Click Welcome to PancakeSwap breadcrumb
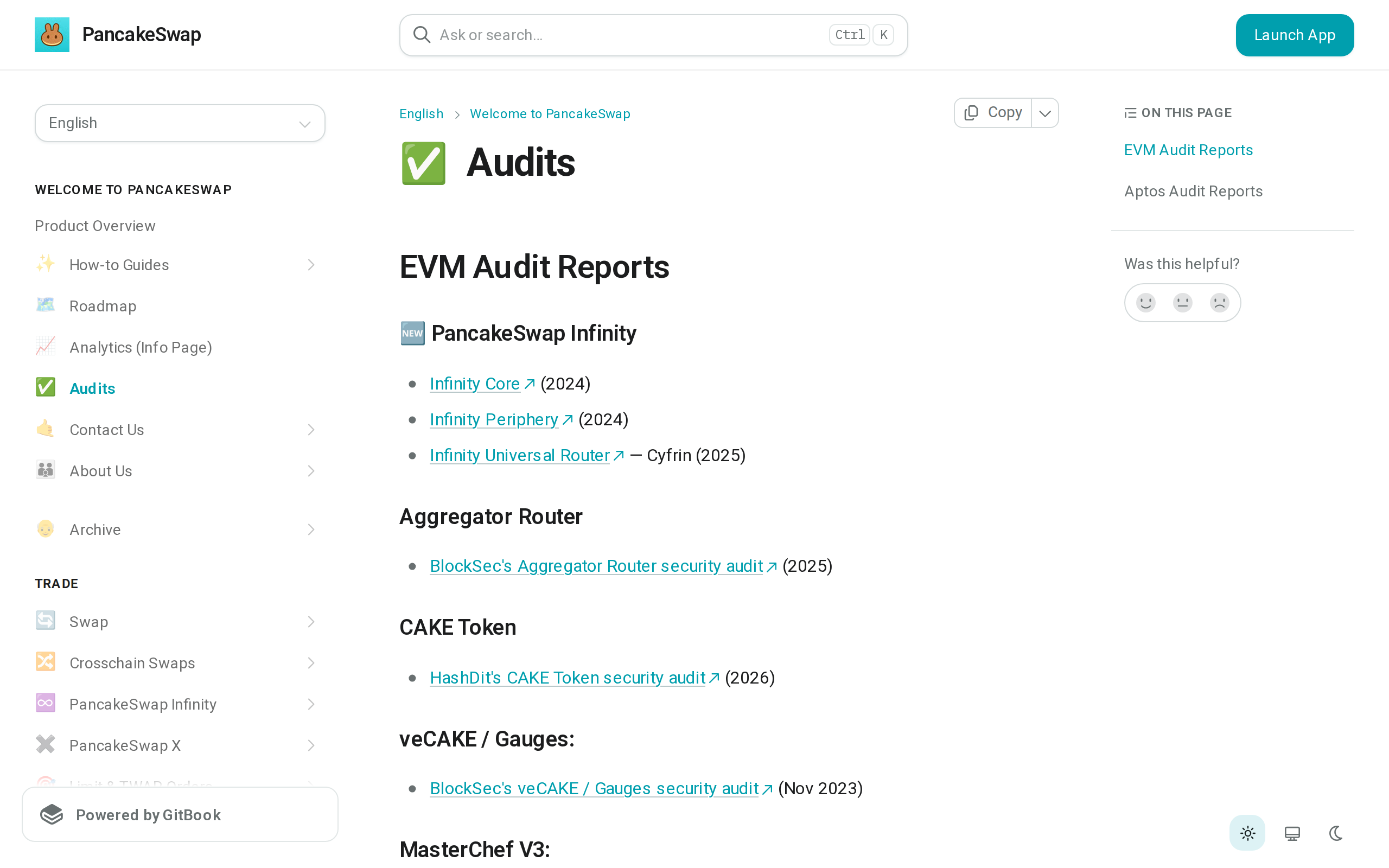This screenshot has width=1389, height=868. coord(550,114)
